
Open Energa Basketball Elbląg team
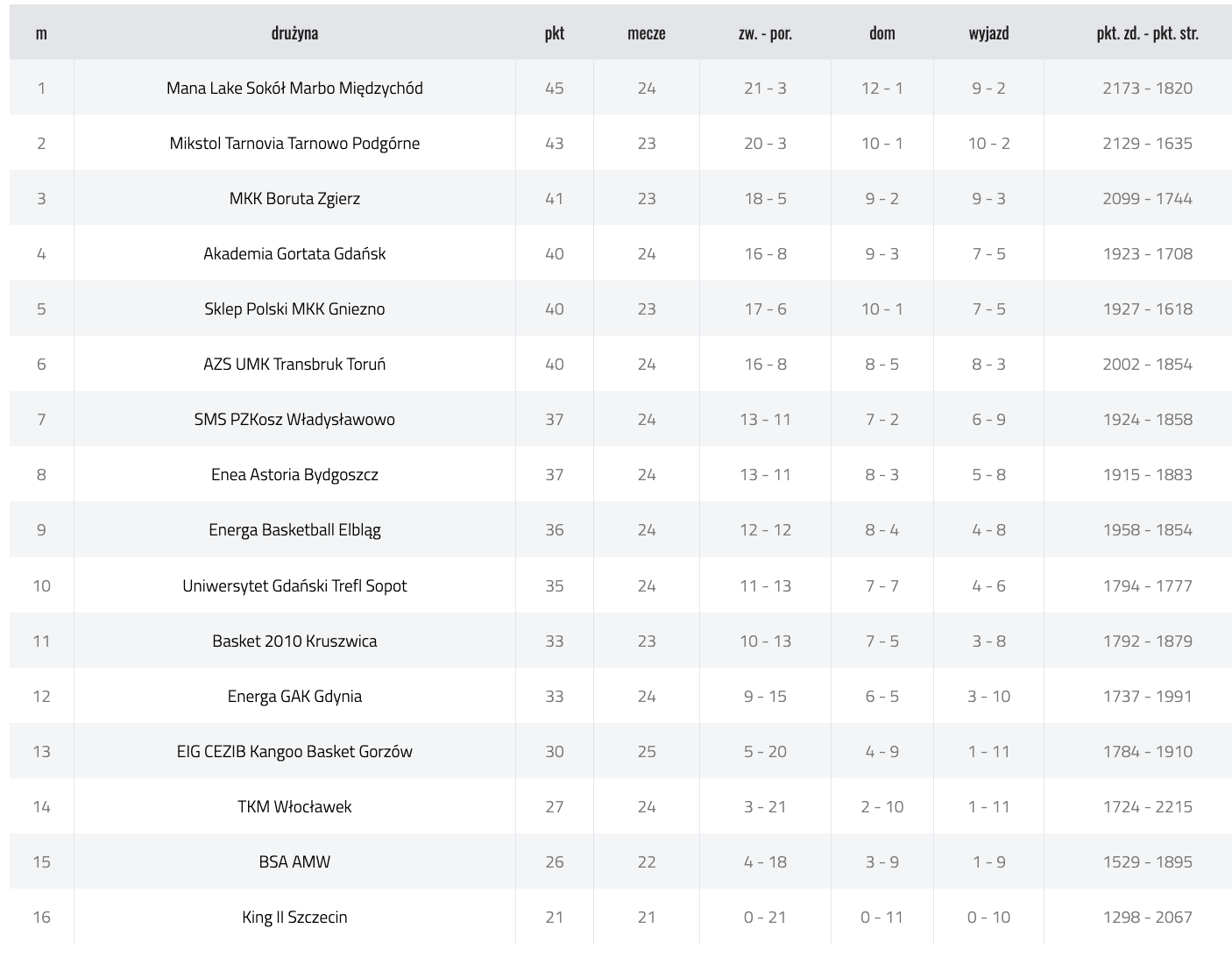(294, 529)
